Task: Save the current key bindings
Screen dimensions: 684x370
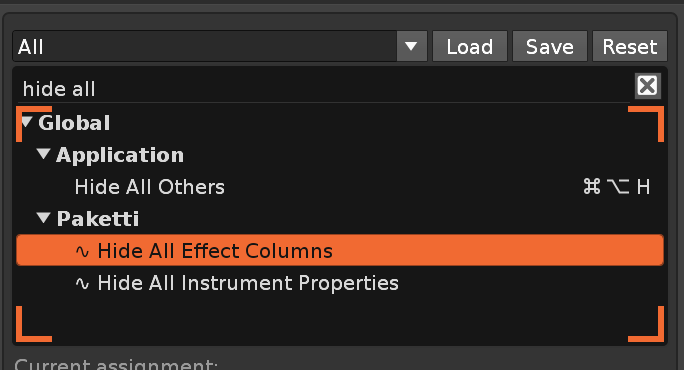Action: coord(550,46)
